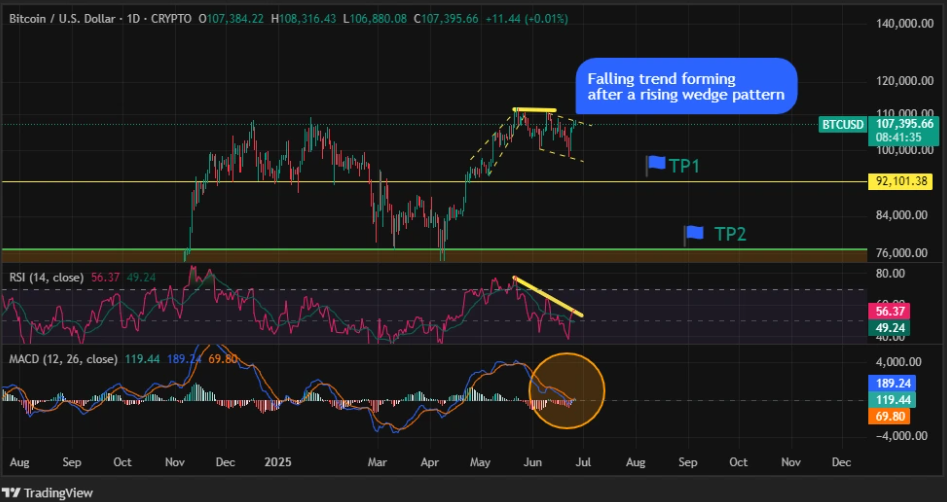
Task: Click the 2025 label on the time axis
Action: (x=278, y=463)
